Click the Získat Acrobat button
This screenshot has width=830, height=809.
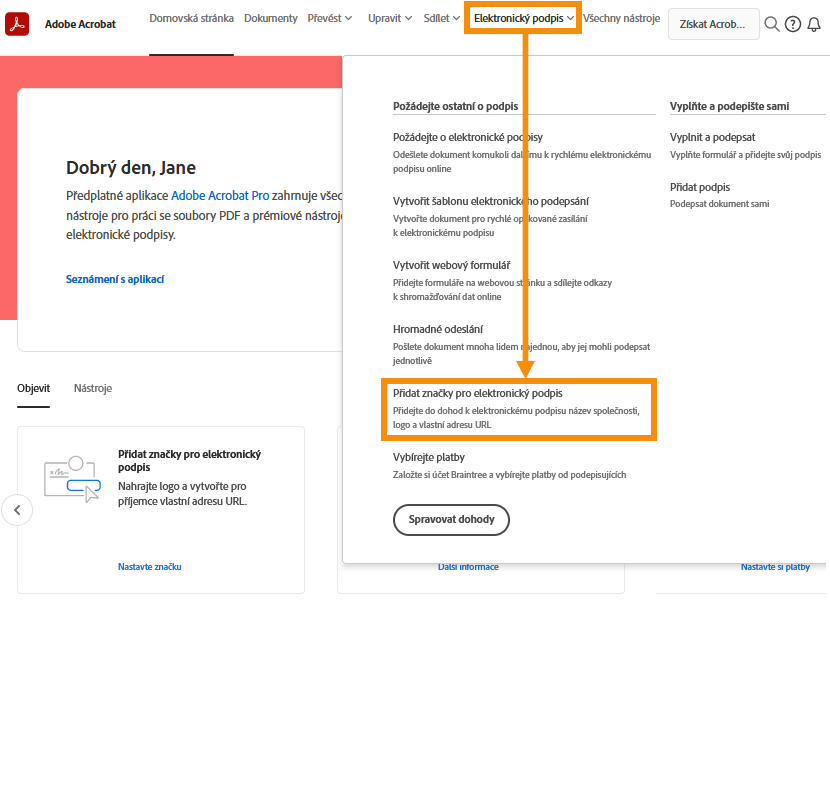pyautogui.click(x=713, y=23)
